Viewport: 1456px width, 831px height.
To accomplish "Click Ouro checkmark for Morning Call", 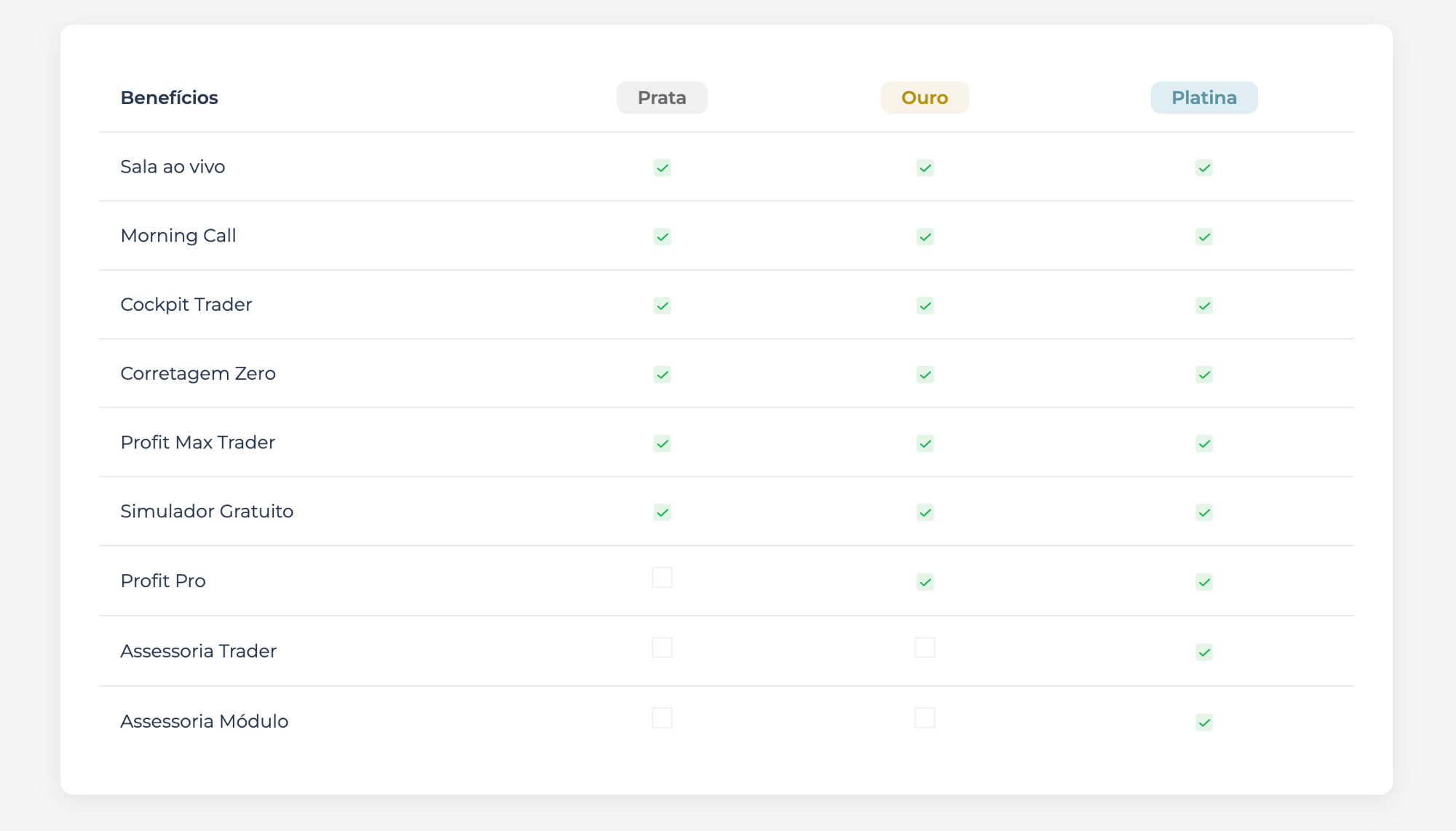I will 925,237.
